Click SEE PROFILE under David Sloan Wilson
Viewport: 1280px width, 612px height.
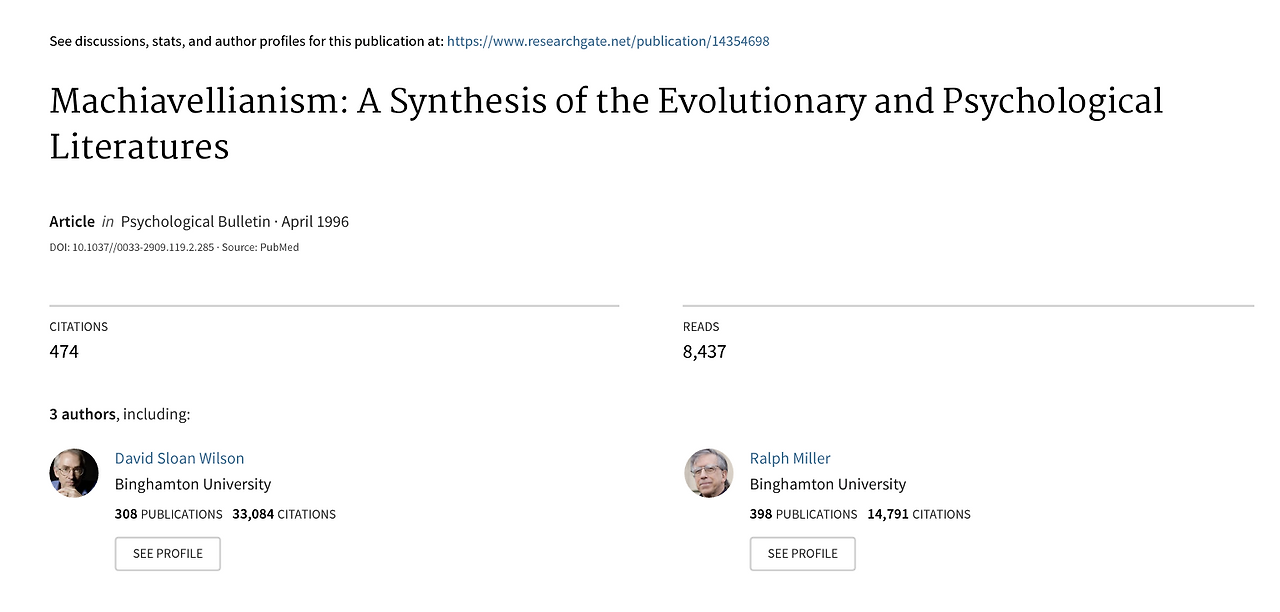pyautogui.click(x=168, y=553)
